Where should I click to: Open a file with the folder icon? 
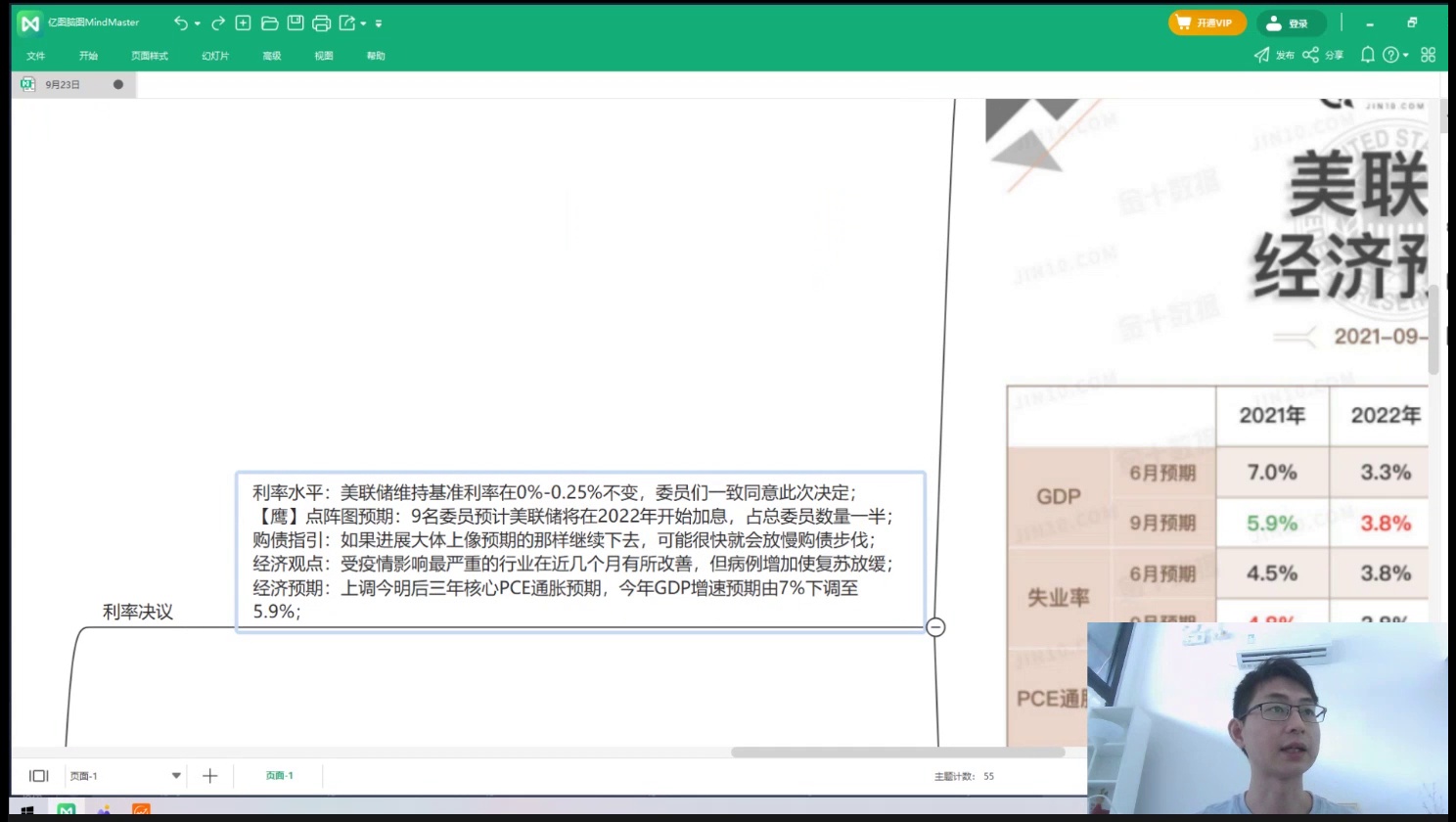point(269,23)
